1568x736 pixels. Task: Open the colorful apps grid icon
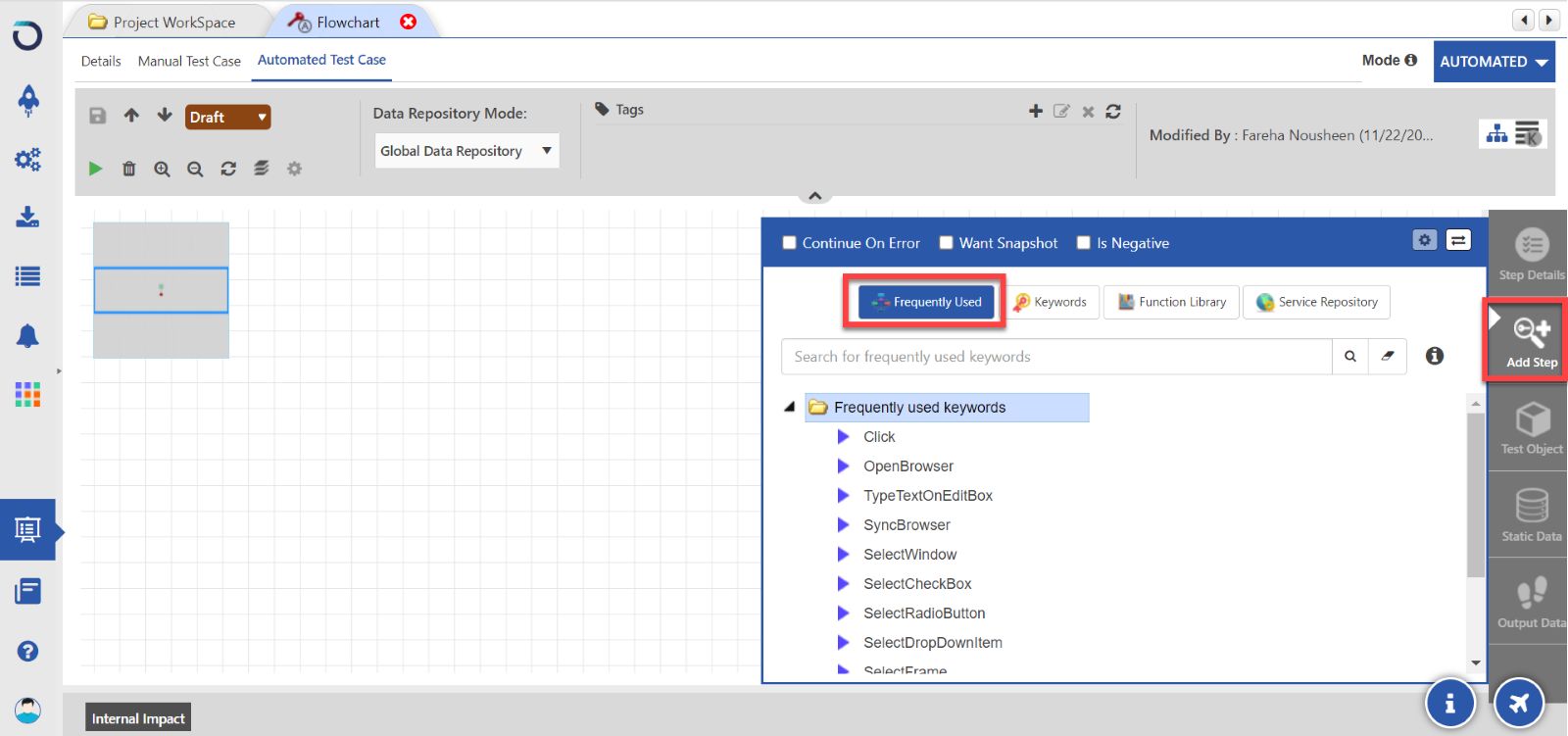27,395
